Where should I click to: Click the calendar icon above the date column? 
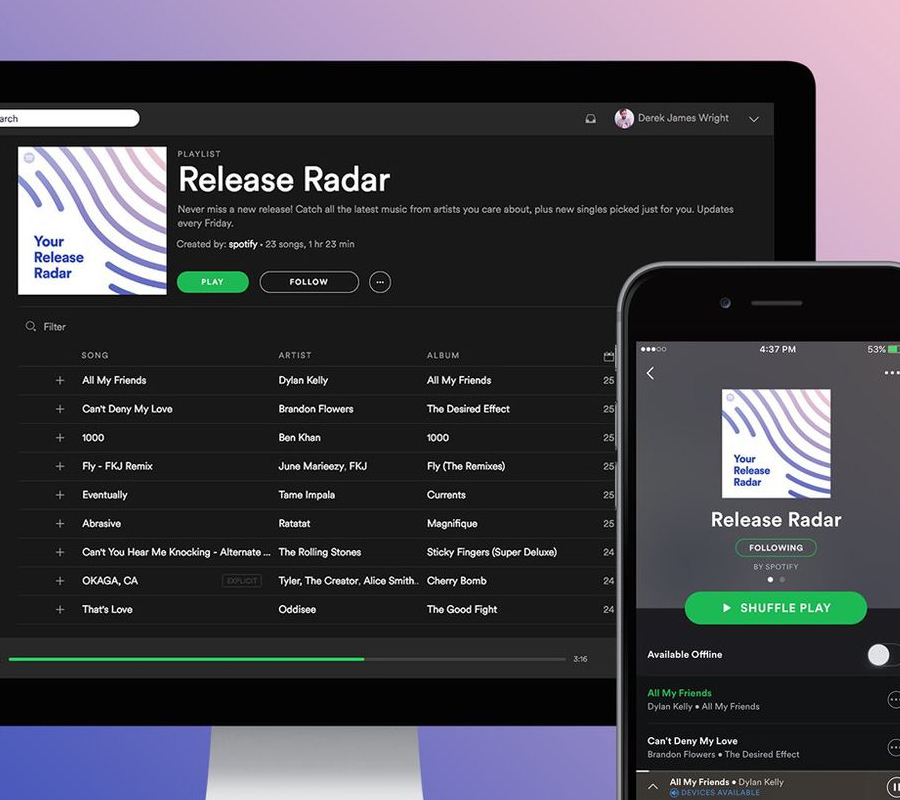609,355
